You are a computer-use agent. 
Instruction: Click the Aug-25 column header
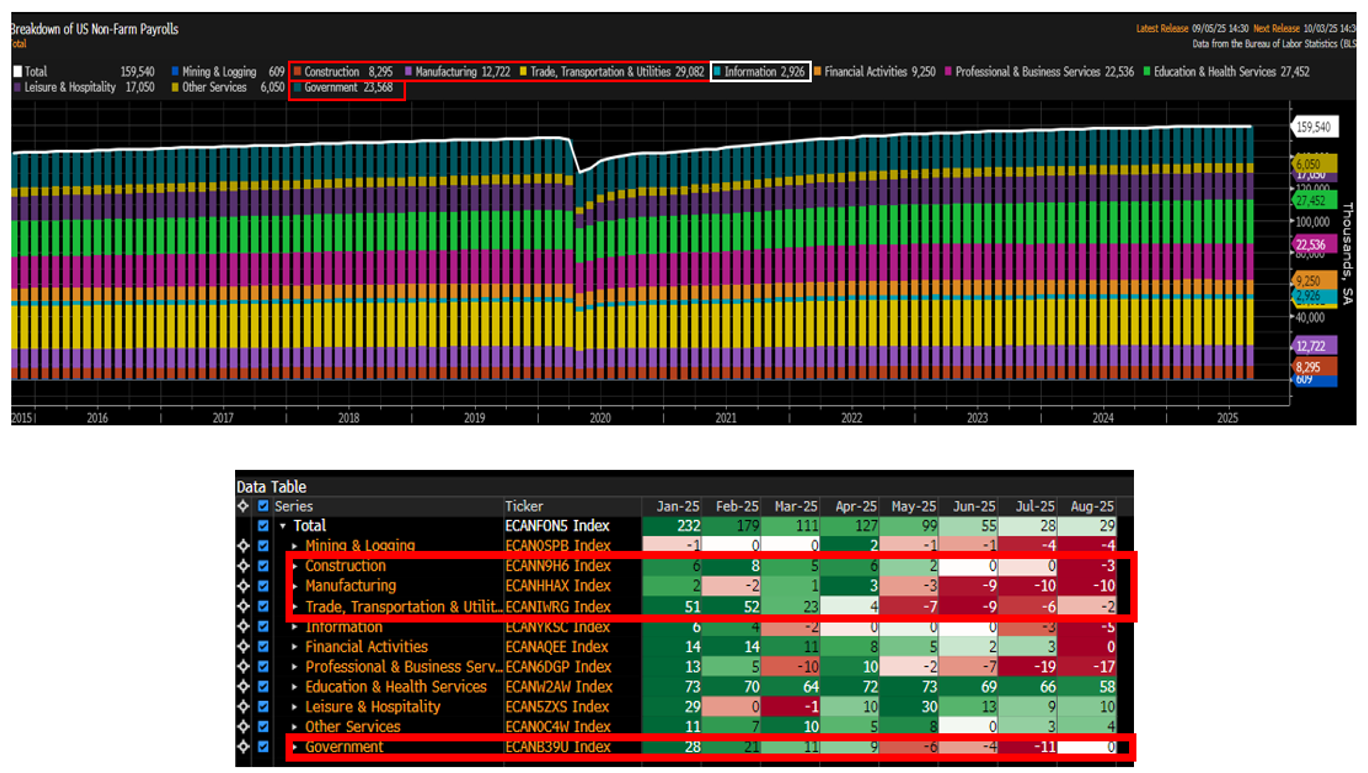[1091, 506]
